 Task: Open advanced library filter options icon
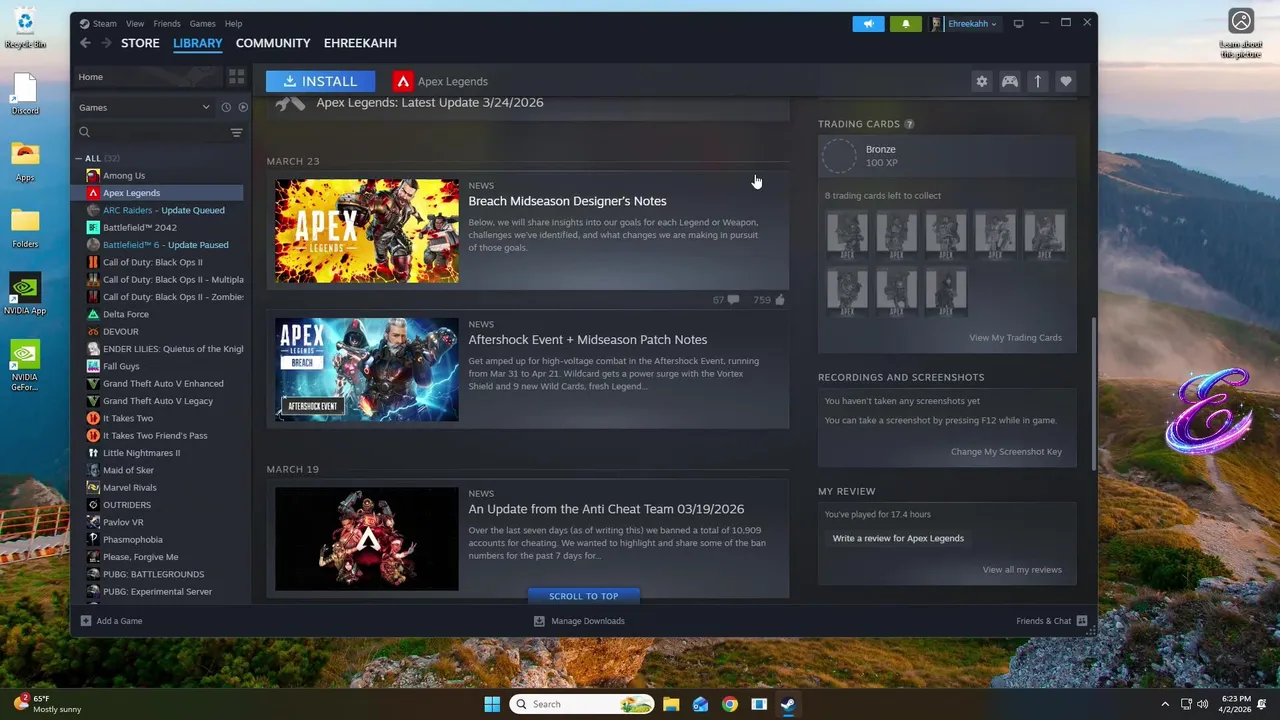pyautogui.click(x=237, y=132)
